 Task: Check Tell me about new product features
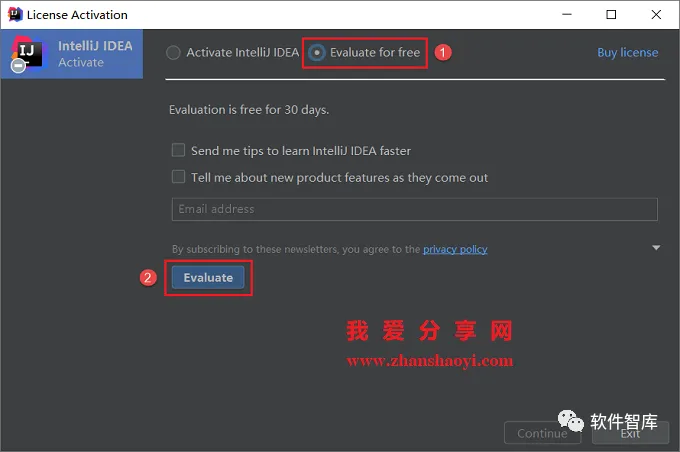click(178, 177)
